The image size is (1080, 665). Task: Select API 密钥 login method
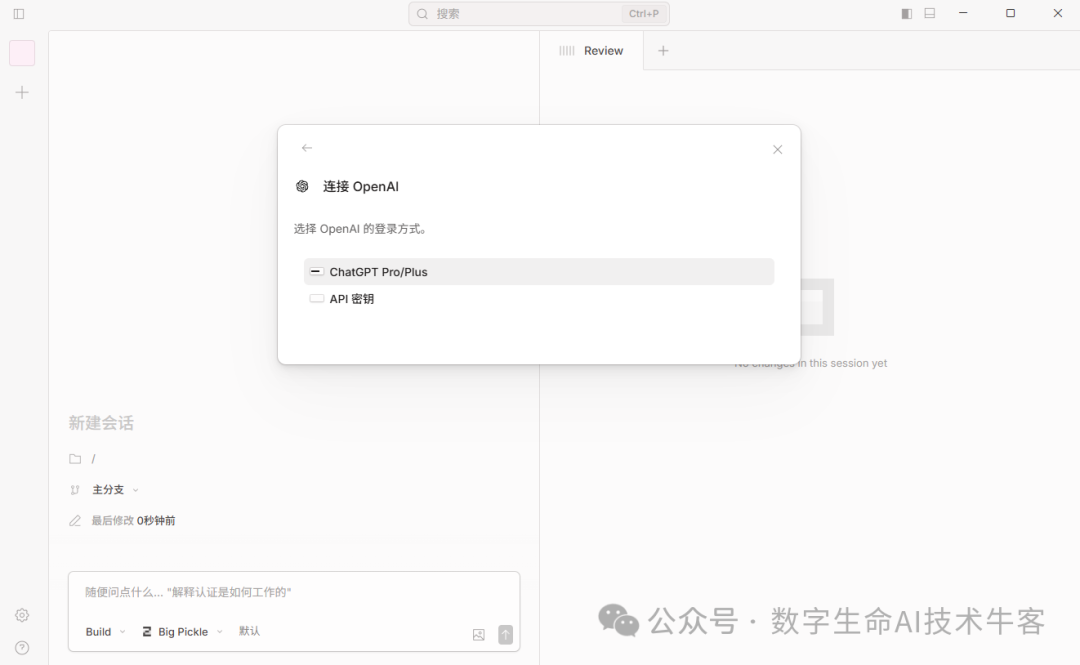539,298
